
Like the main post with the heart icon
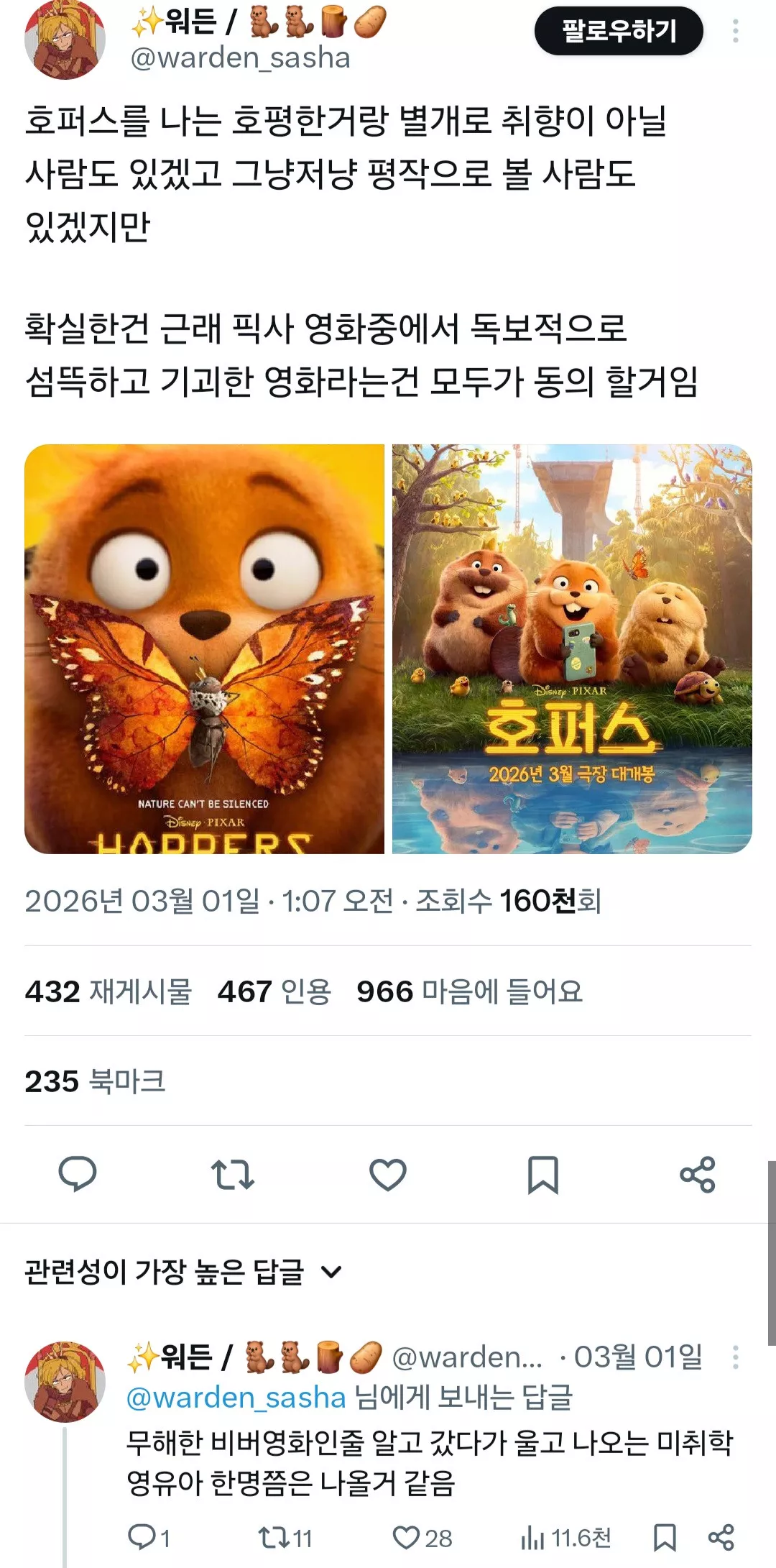[x=388, y=1175]
